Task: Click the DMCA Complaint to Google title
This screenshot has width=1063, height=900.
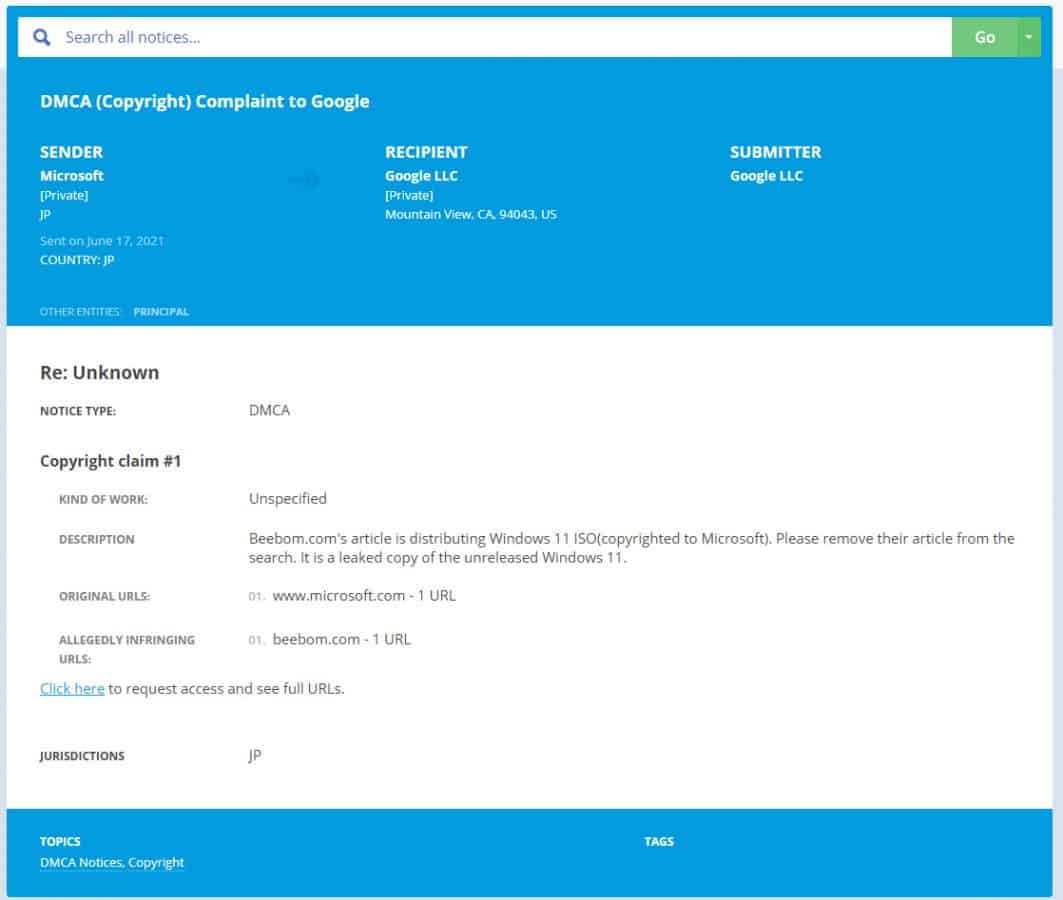Action: [205, 102]
